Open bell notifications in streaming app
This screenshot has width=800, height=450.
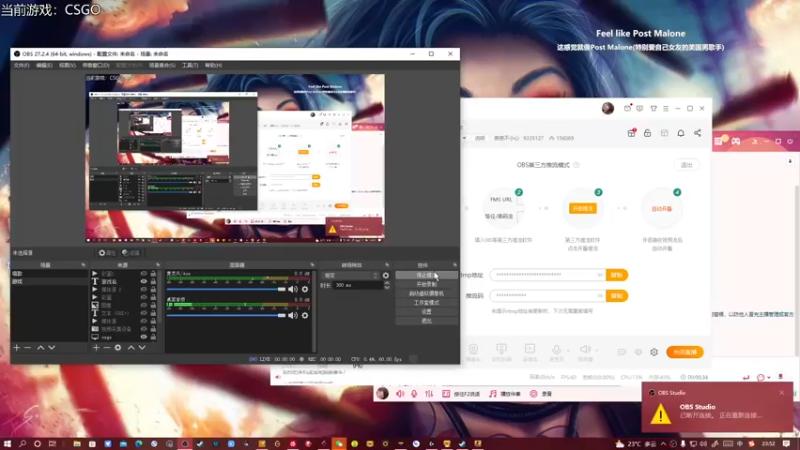681,133
